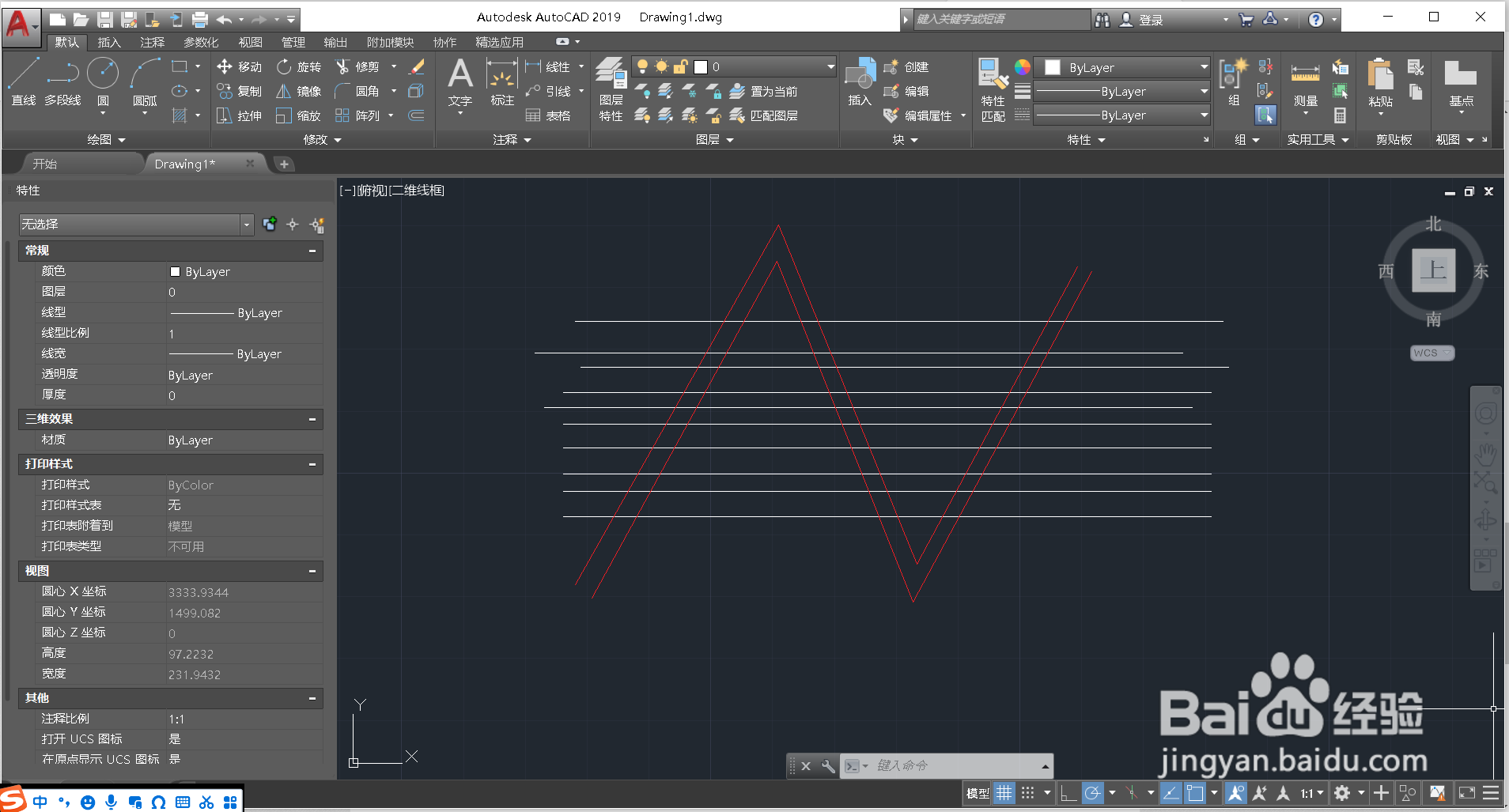The width and height of the screenshot is (1509, 812).
Task: Toggle object snap in status bar
Action: pos(1195,793)
